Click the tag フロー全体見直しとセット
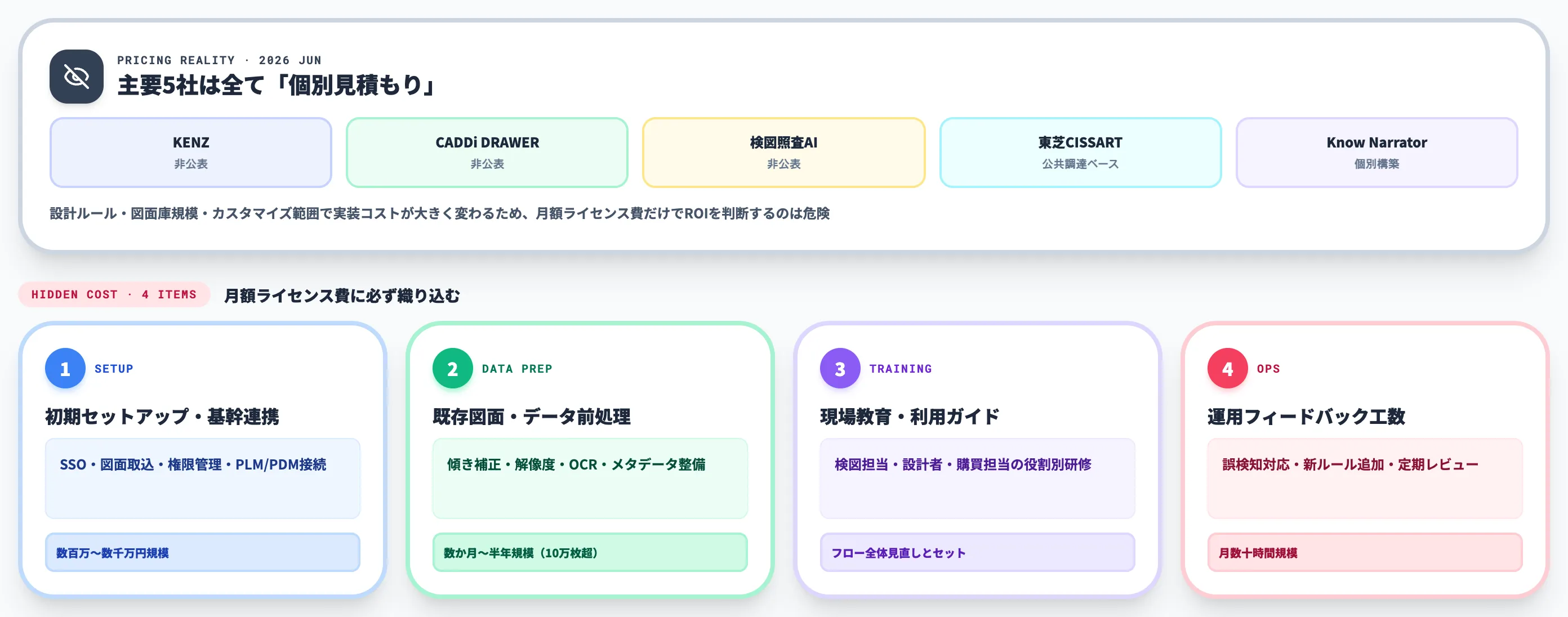Image resolution: width=1568 pixels, height=617 pixels. point(978,552)
